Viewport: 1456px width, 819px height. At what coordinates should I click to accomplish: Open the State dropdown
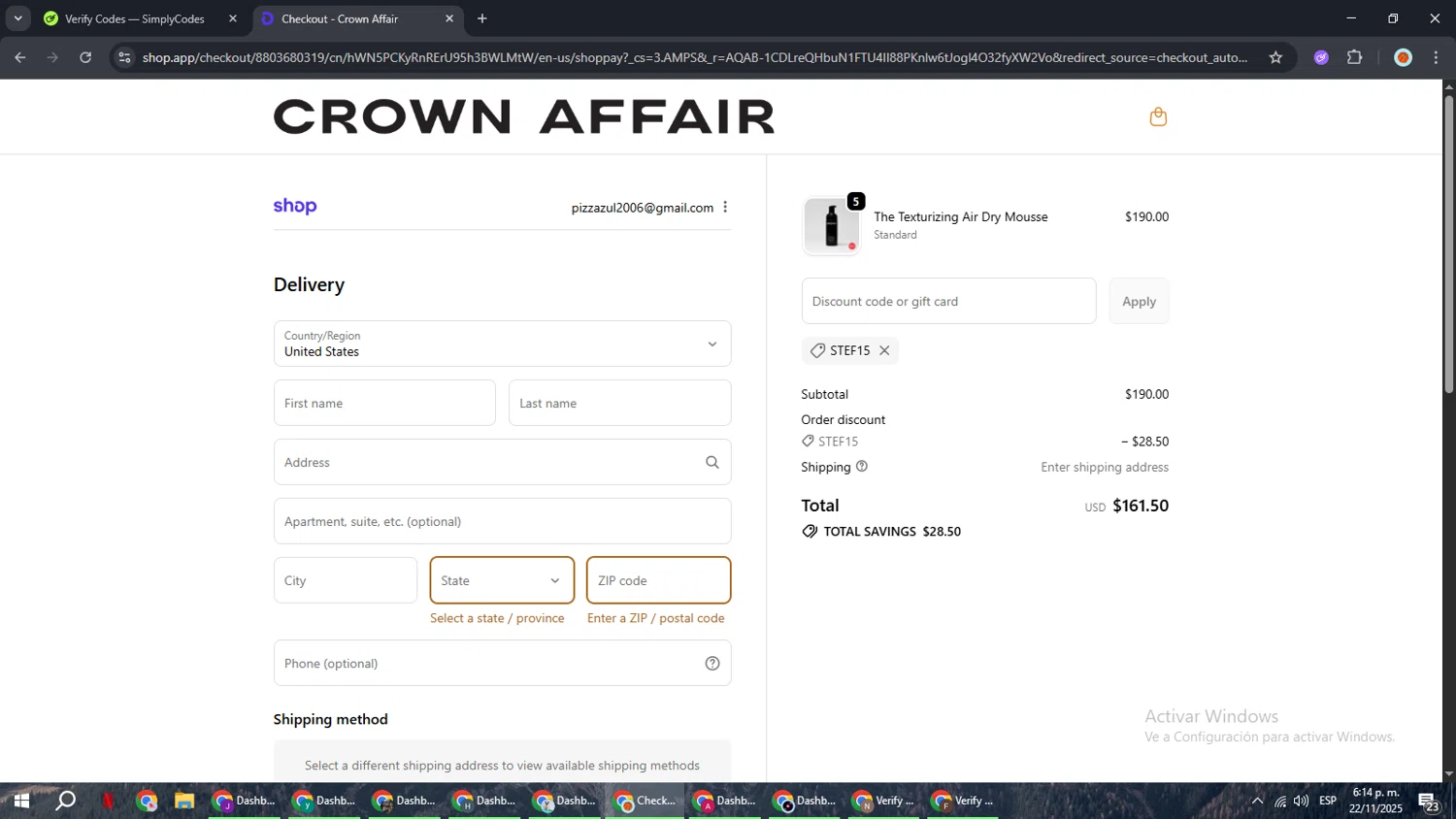[502, 580]
